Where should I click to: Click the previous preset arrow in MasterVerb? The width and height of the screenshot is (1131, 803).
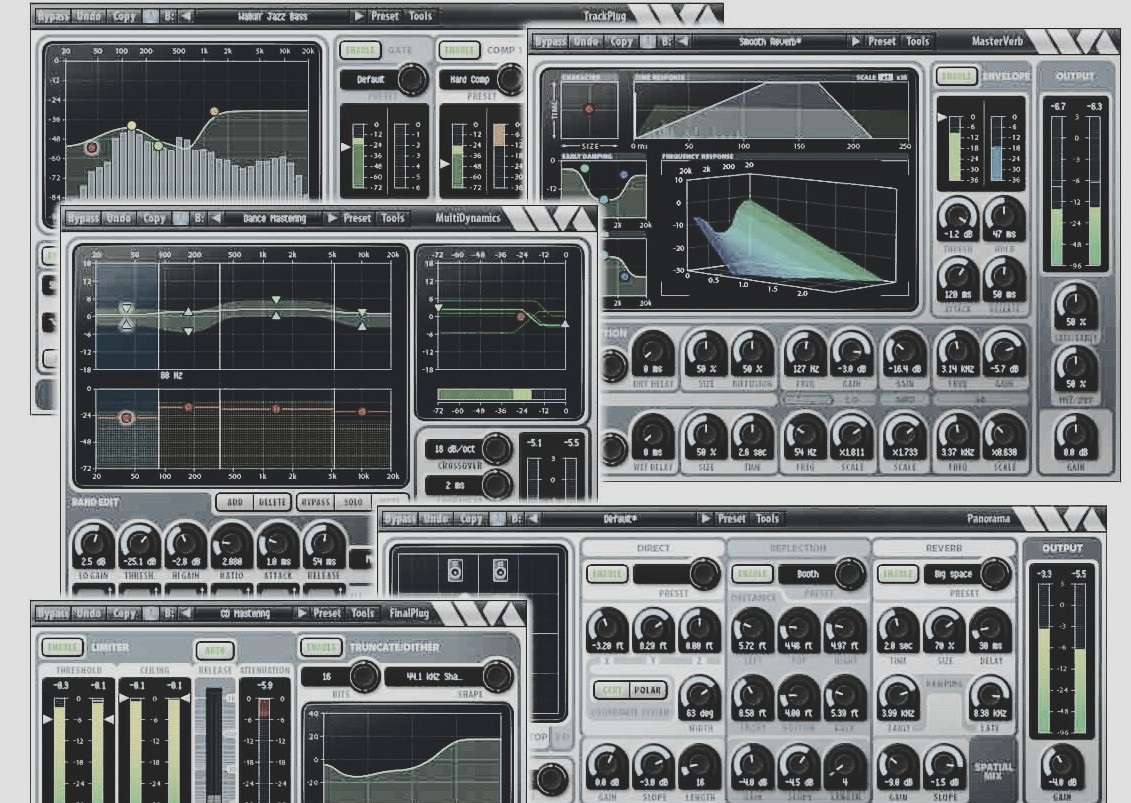click(684, 42)
